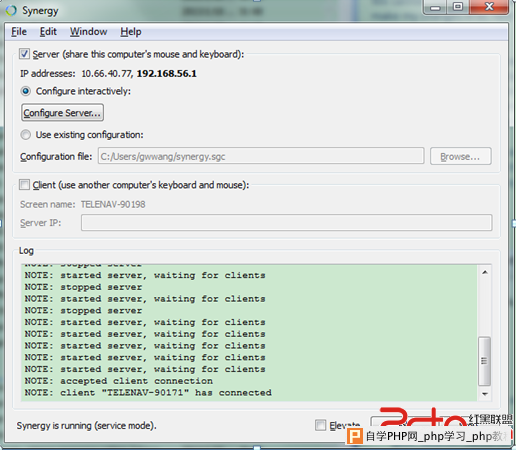Image resolution: width=516 pixels, height=450 pixels.
Task: Click screen name TELENAV-90198
Action: point(113,204)
